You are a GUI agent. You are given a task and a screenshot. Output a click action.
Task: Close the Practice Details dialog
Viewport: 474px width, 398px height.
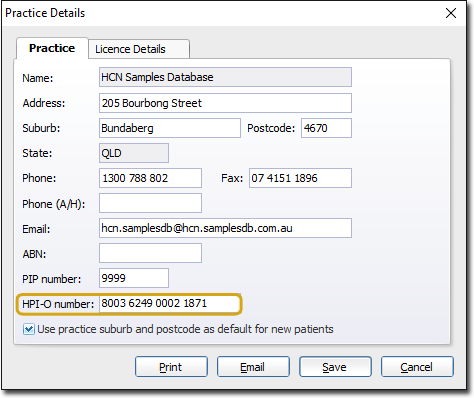click(451, 13)
